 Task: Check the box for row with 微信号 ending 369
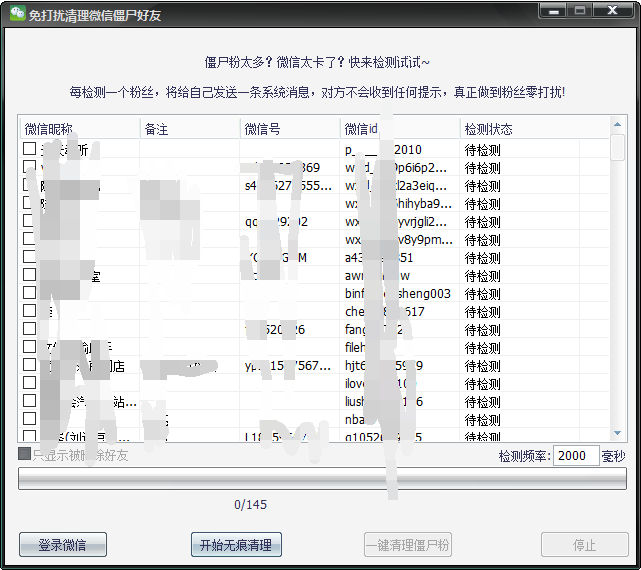pos(29,166)
